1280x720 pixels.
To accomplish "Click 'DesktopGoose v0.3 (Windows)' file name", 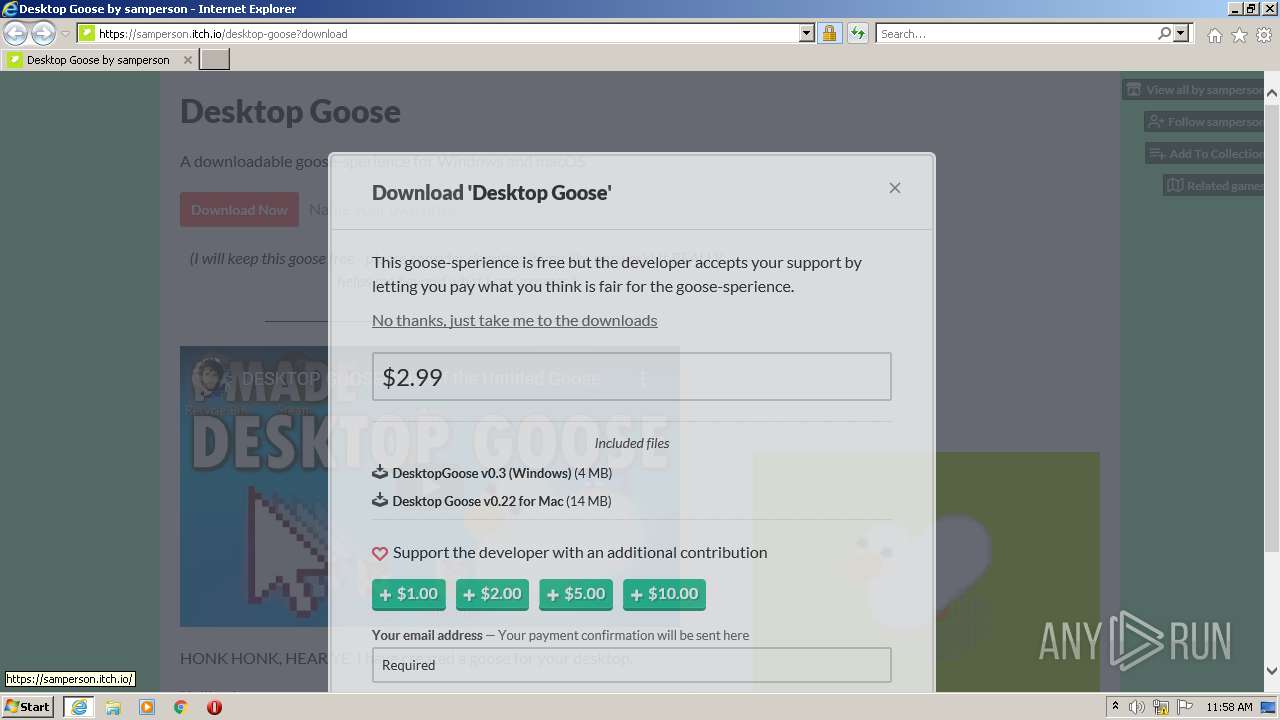I will (482, 473).
